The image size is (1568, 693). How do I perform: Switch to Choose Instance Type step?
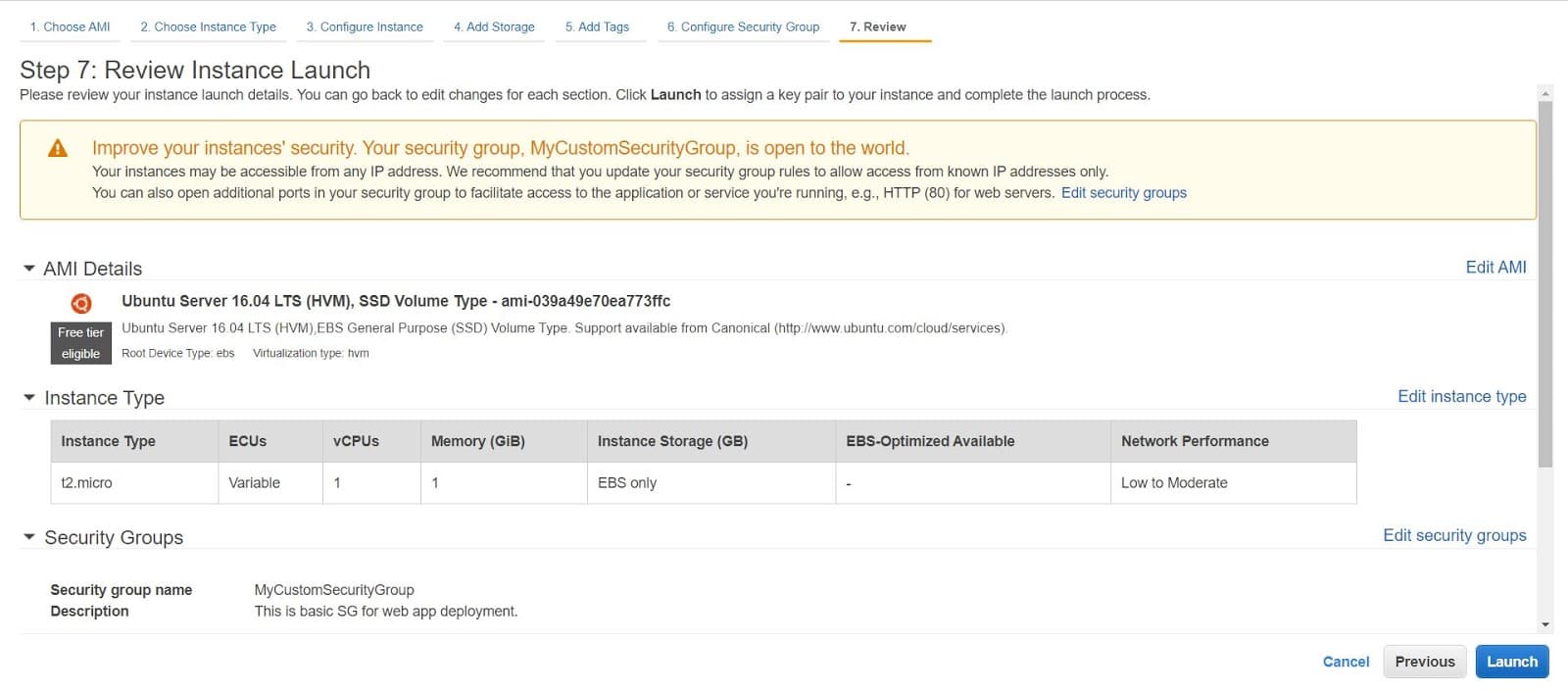[208, 26]
